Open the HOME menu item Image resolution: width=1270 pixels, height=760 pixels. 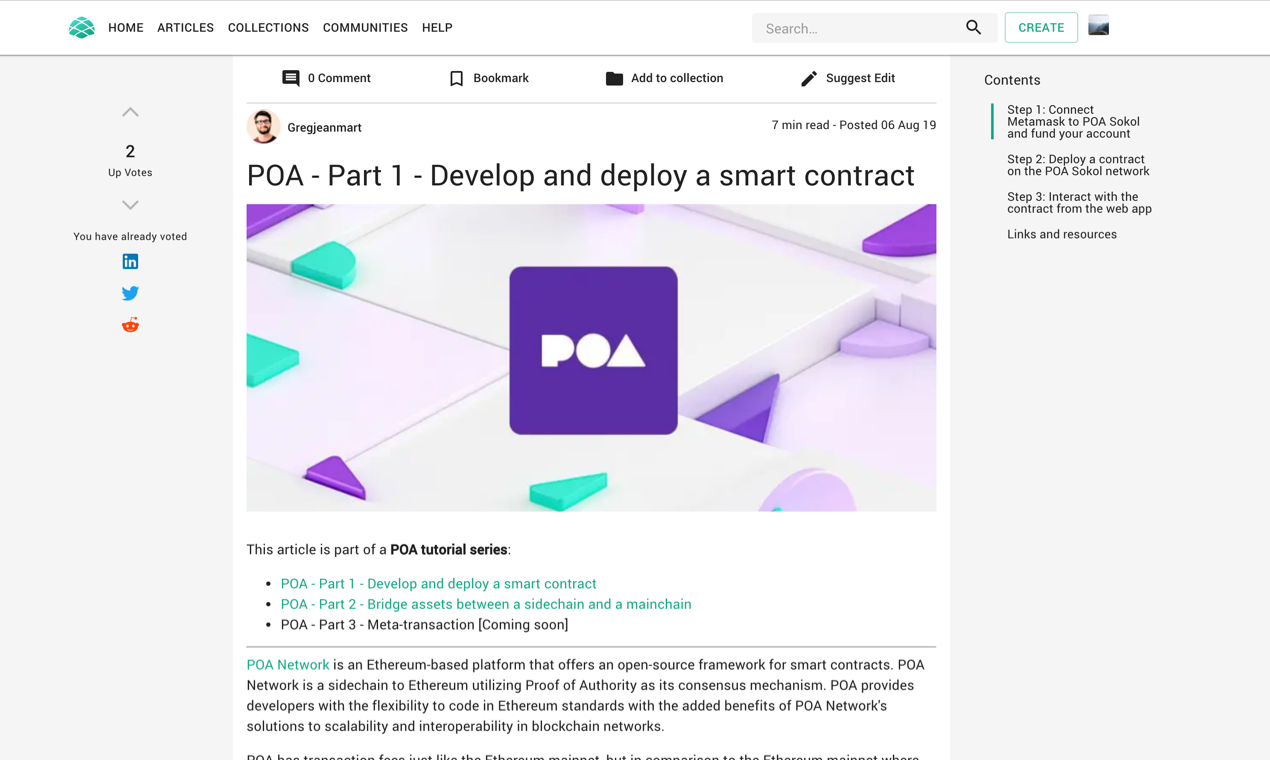pos(126,28)
